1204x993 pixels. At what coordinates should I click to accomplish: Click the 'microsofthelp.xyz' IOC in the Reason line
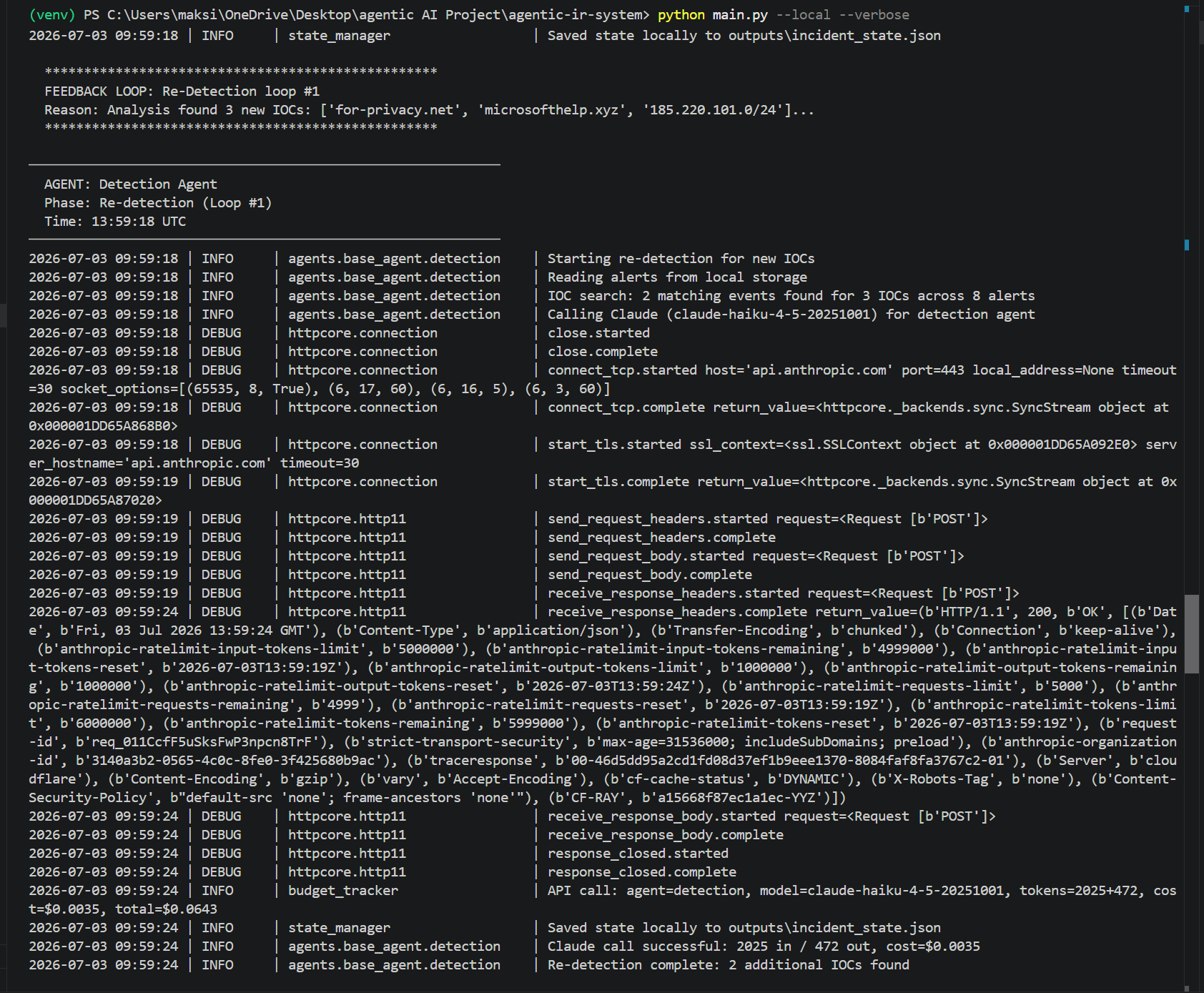[551, 110]
